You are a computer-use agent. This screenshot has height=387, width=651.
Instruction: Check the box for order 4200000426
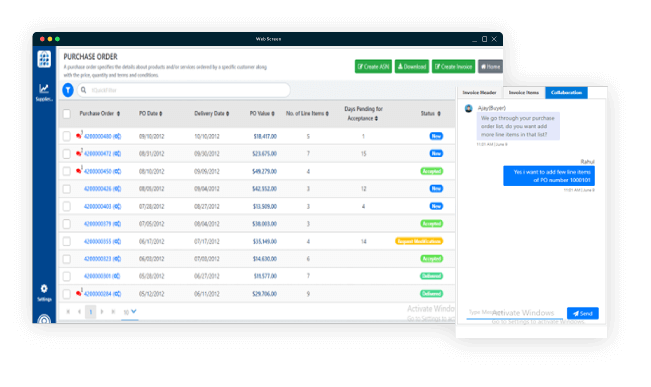(x=66, y=189)
